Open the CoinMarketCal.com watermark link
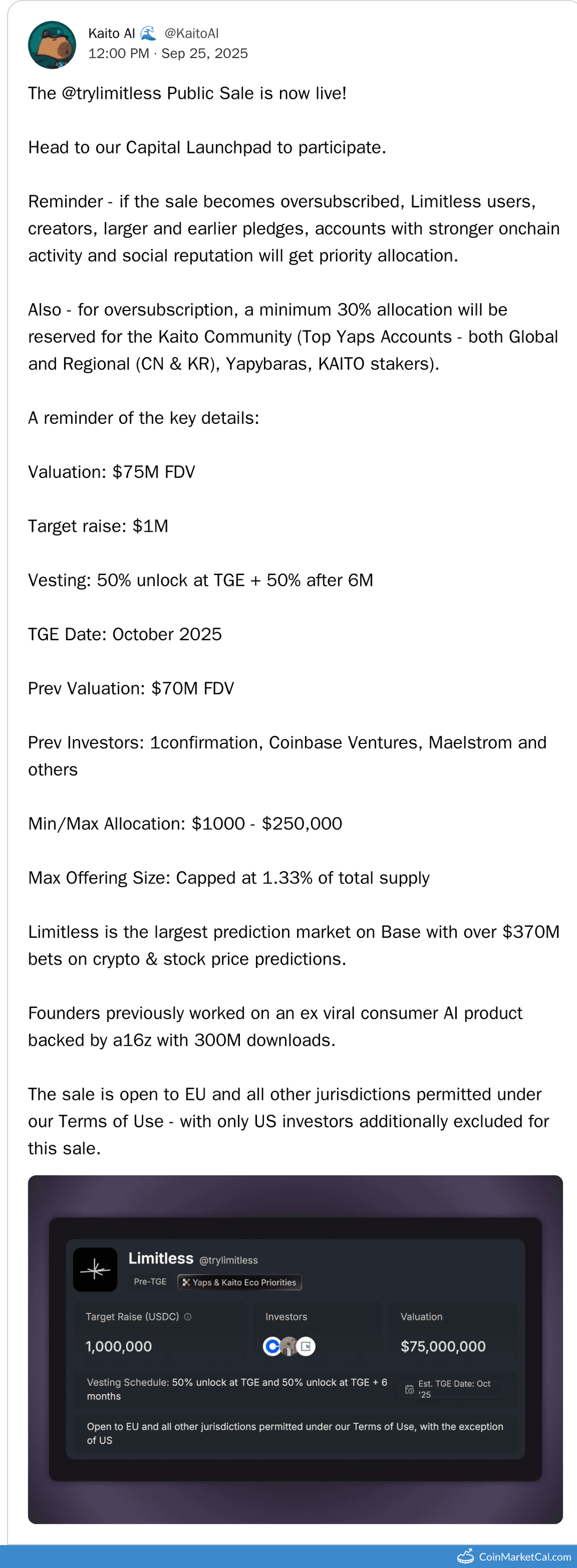Image resolution: width=577 pixels, height=1568 pixels. [525, 1557]
